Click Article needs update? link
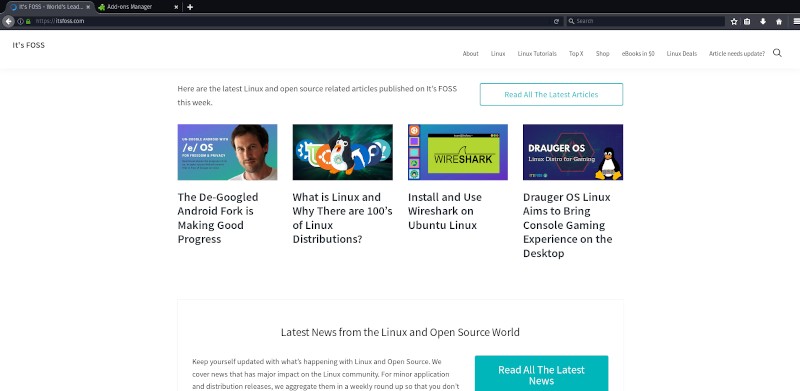Image resolution: width=800 pixels, height=391 pixels. 737,54
